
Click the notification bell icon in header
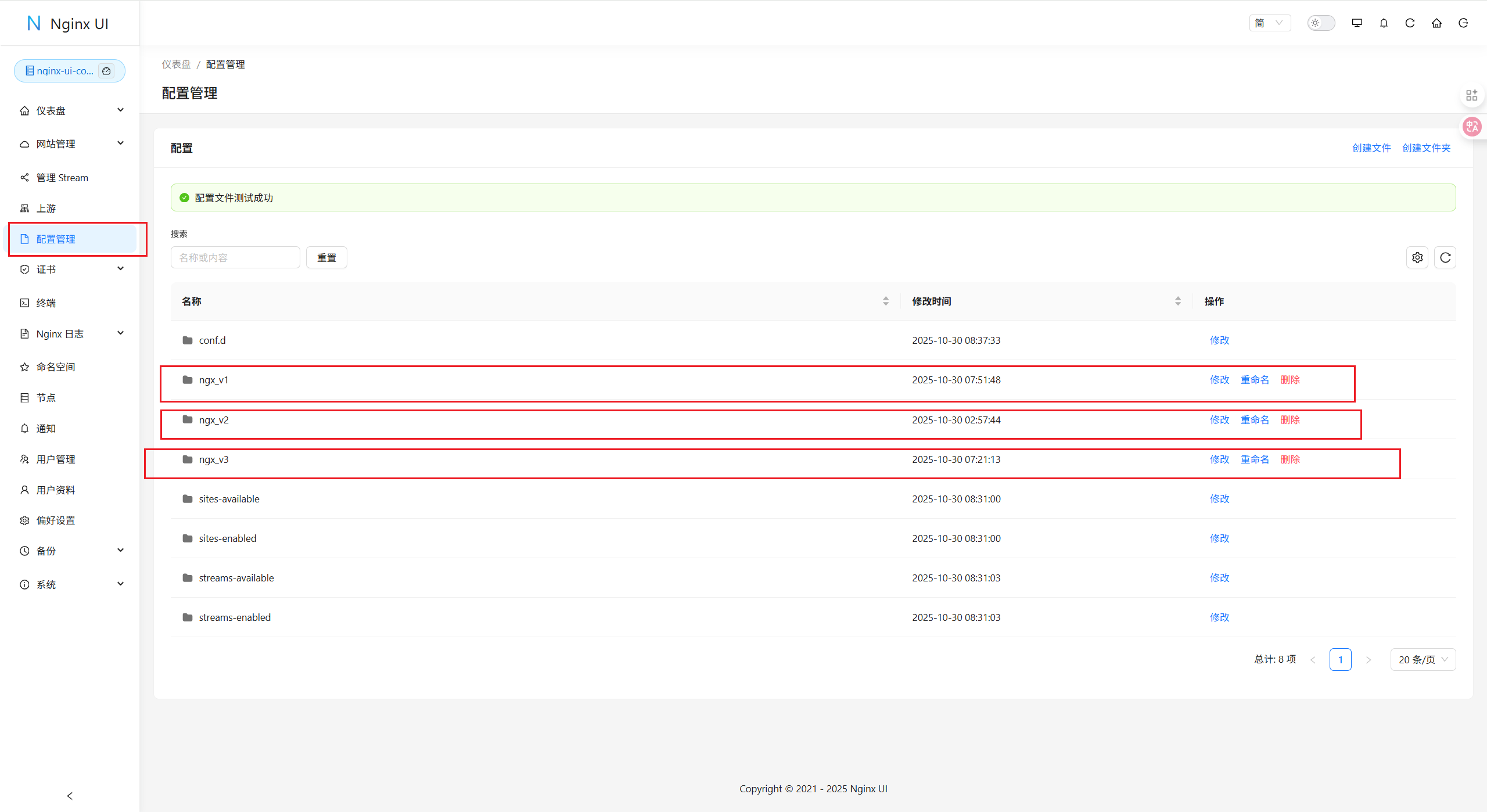1384,23
